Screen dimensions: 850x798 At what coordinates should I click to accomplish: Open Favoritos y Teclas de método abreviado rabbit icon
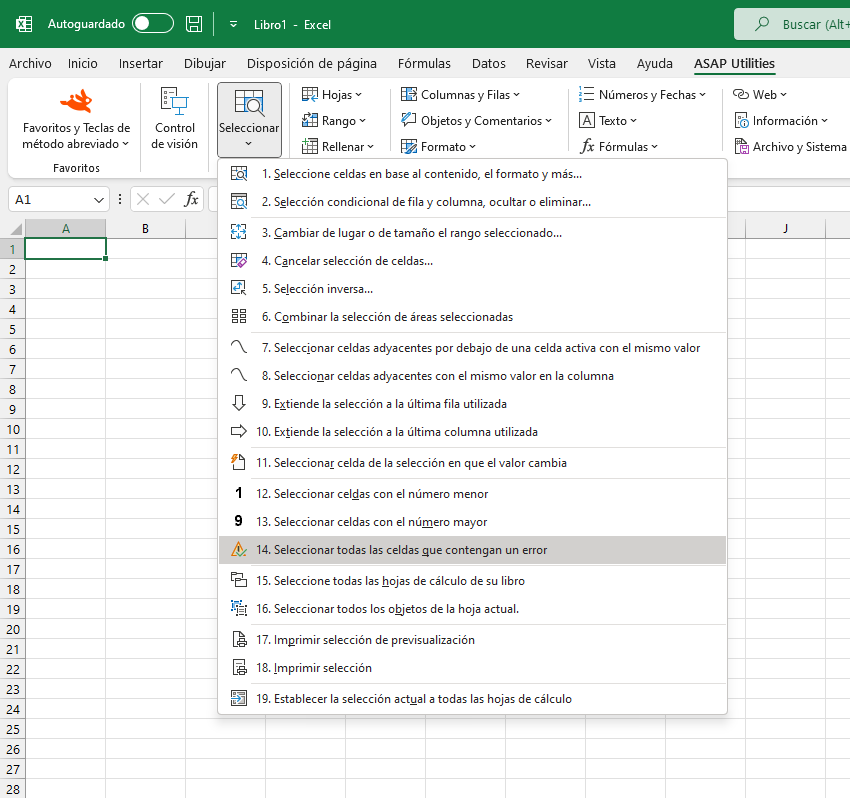pyautogui.click(x=76, y=101)
